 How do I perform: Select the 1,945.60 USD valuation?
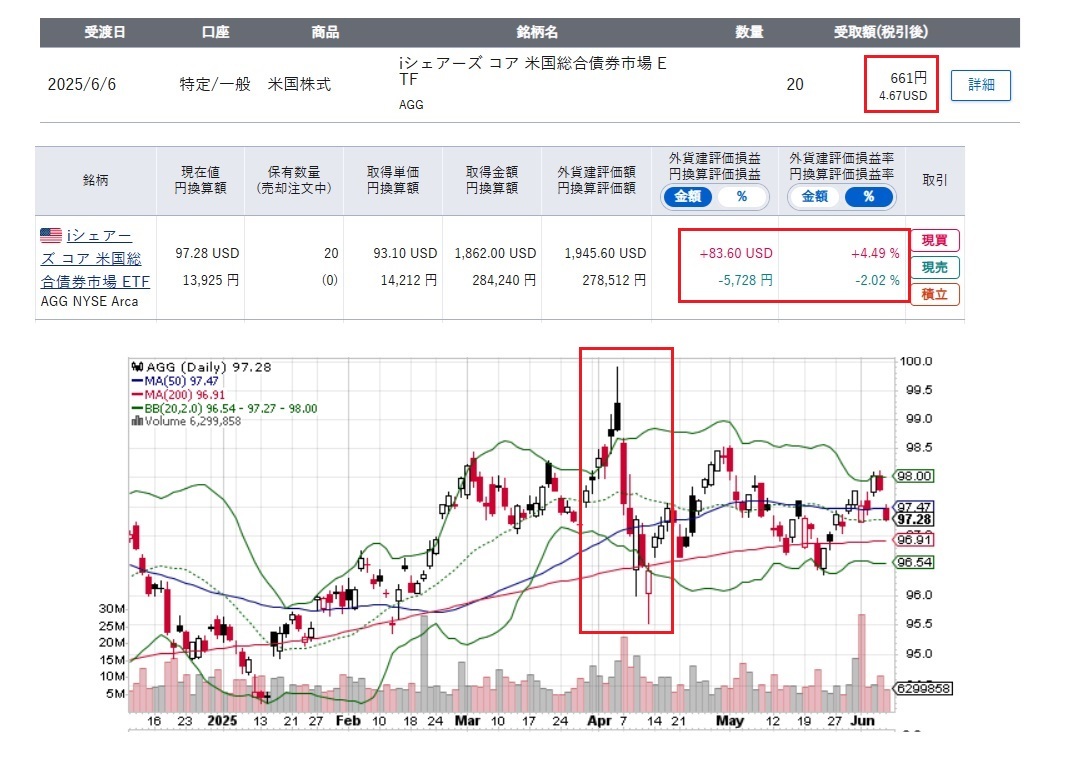[x=605, y=253]
